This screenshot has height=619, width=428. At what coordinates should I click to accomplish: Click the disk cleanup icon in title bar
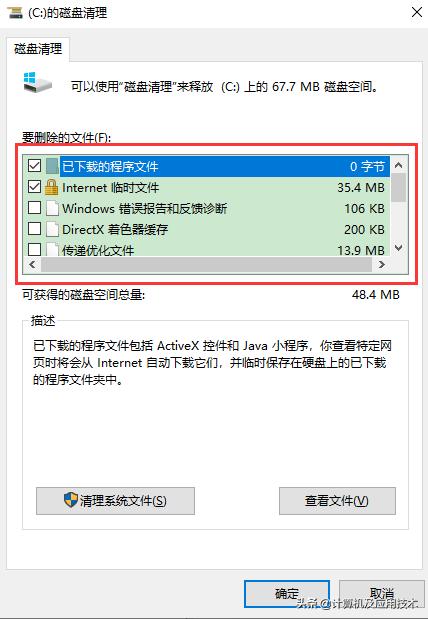[x=15, y=13]
